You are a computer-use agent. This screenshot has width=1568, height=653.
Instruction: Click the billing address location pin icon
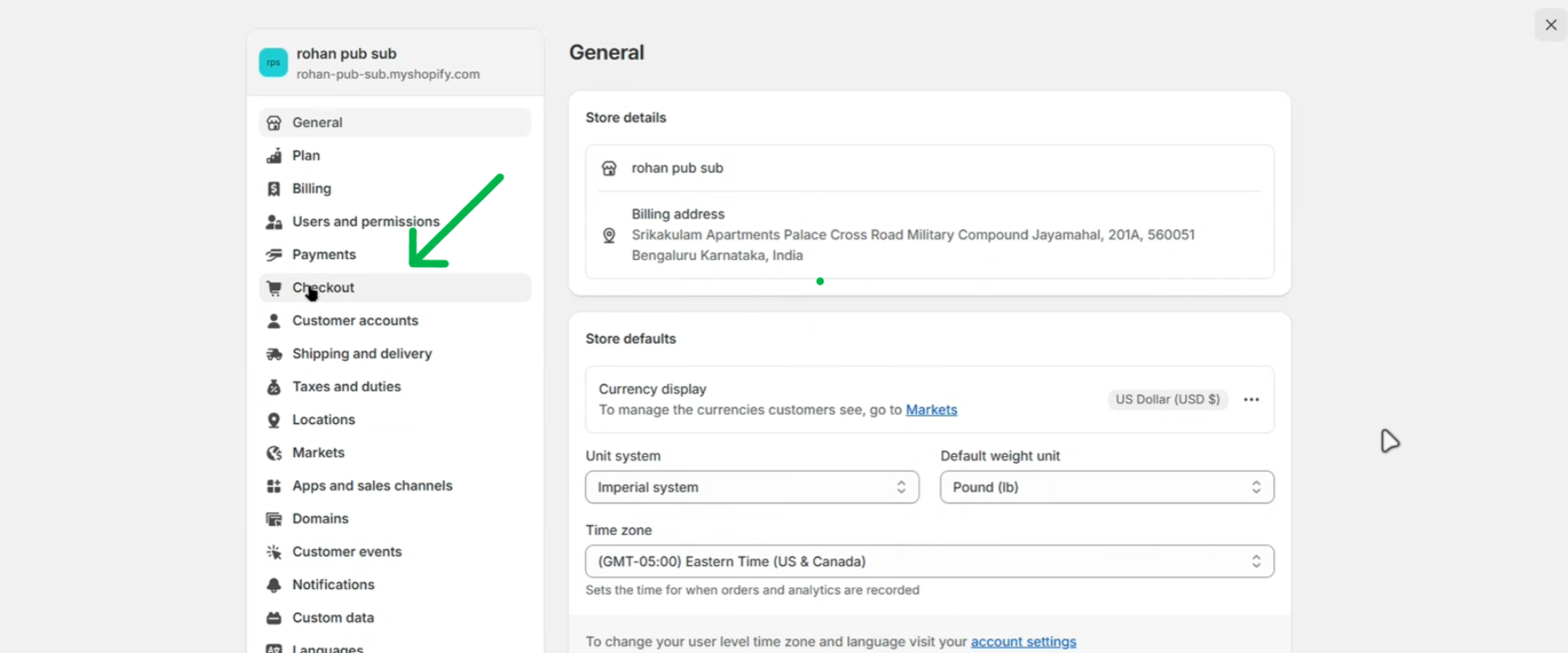pos(609,236)
